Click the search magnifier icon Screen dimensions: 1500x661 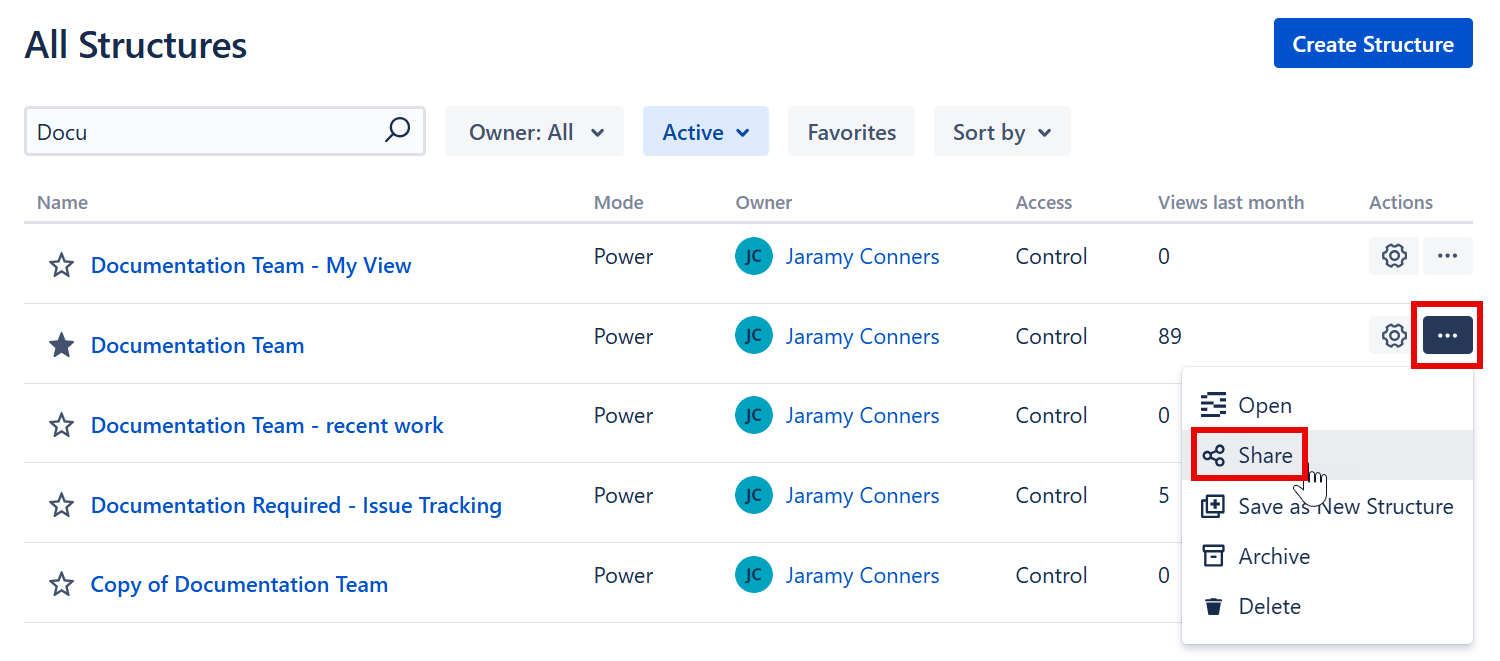[397, 130]
